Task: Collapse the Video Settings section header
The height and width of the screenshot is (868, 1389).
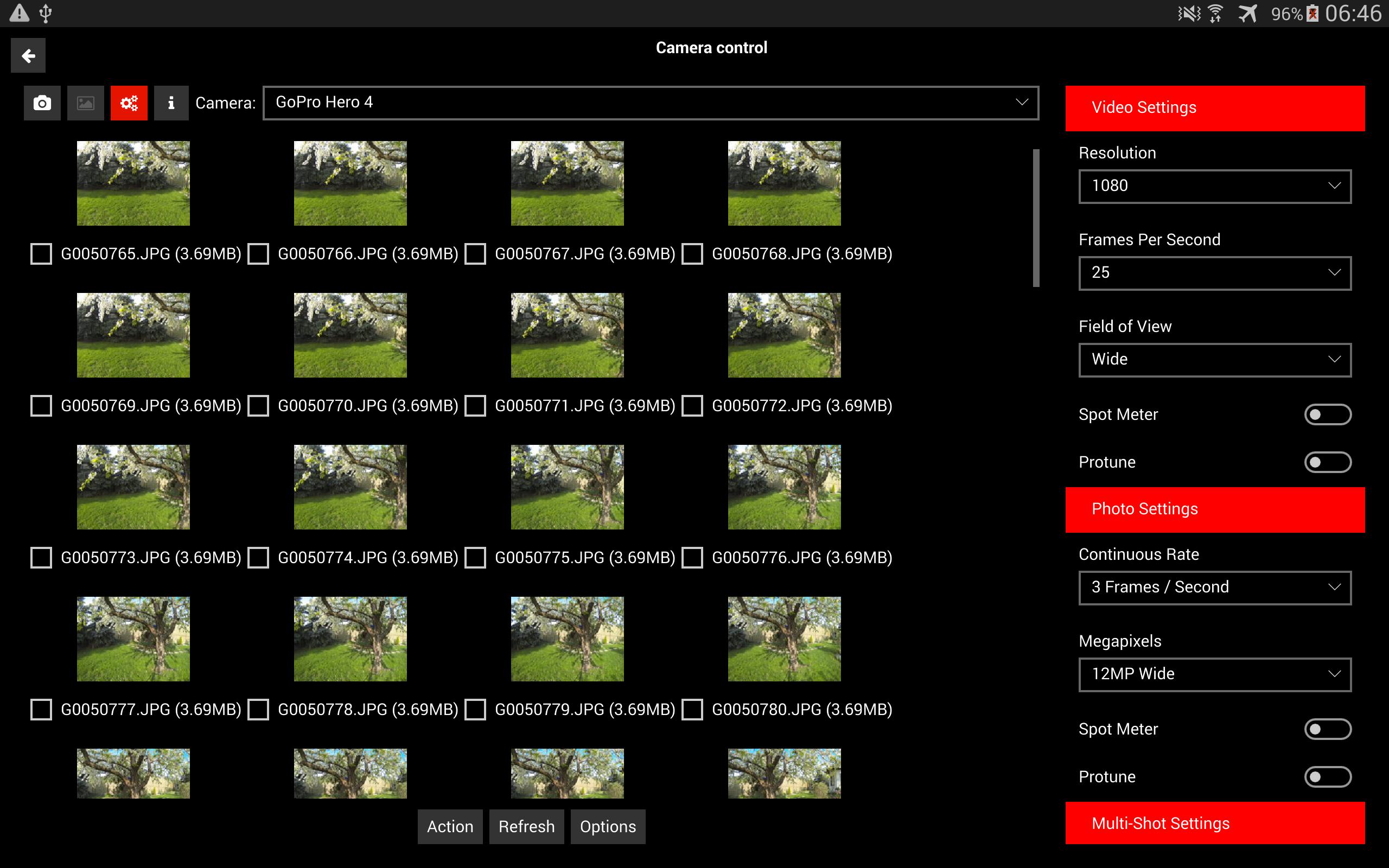Action: (1215, 108)
